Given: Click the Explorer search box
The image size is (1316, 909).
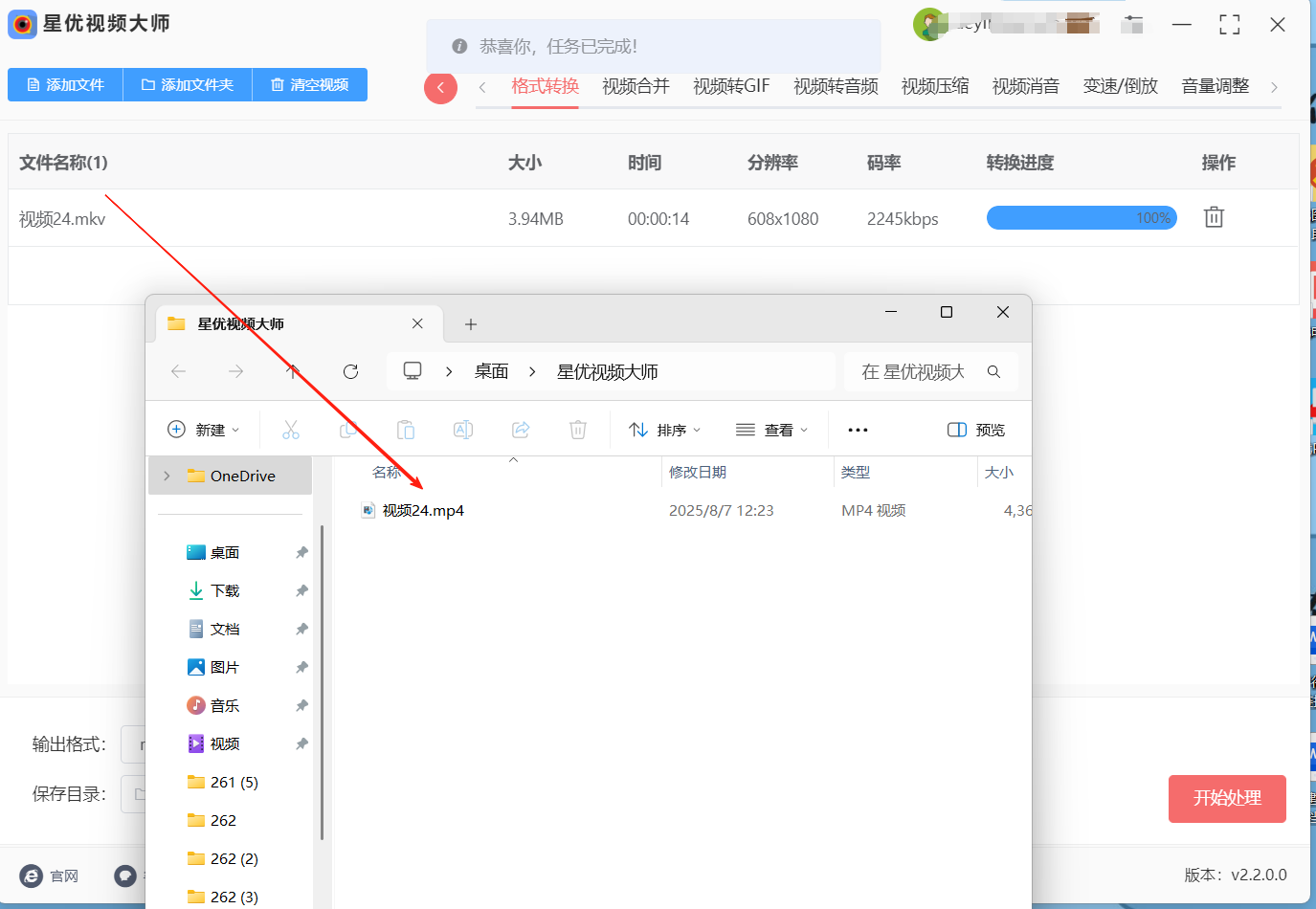Looking at the screenshot, I should click(930, 371).
